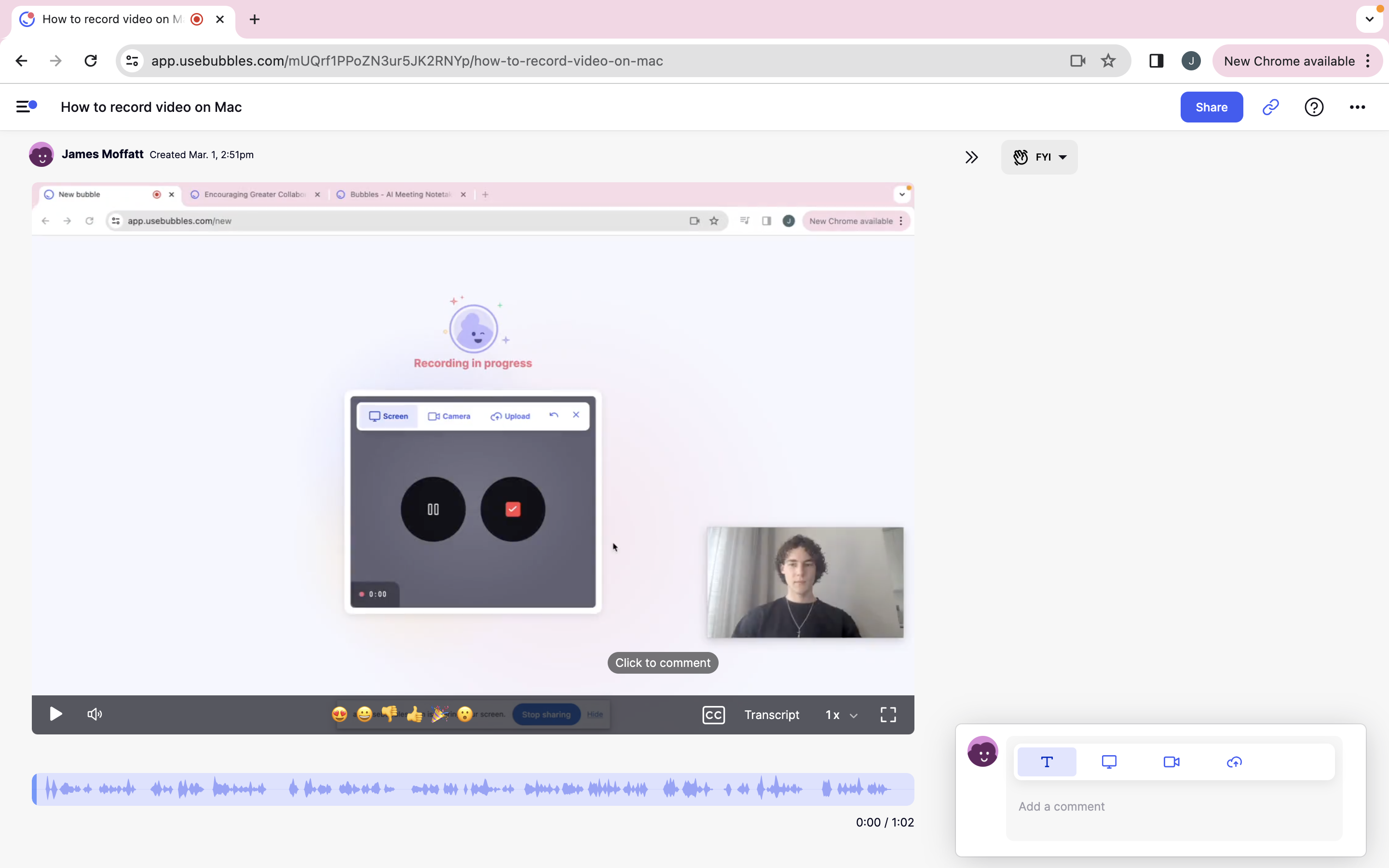Expand the FYI status dropdown
The width and height of the screenshot is (1389, 868).
coord(1039,157)
